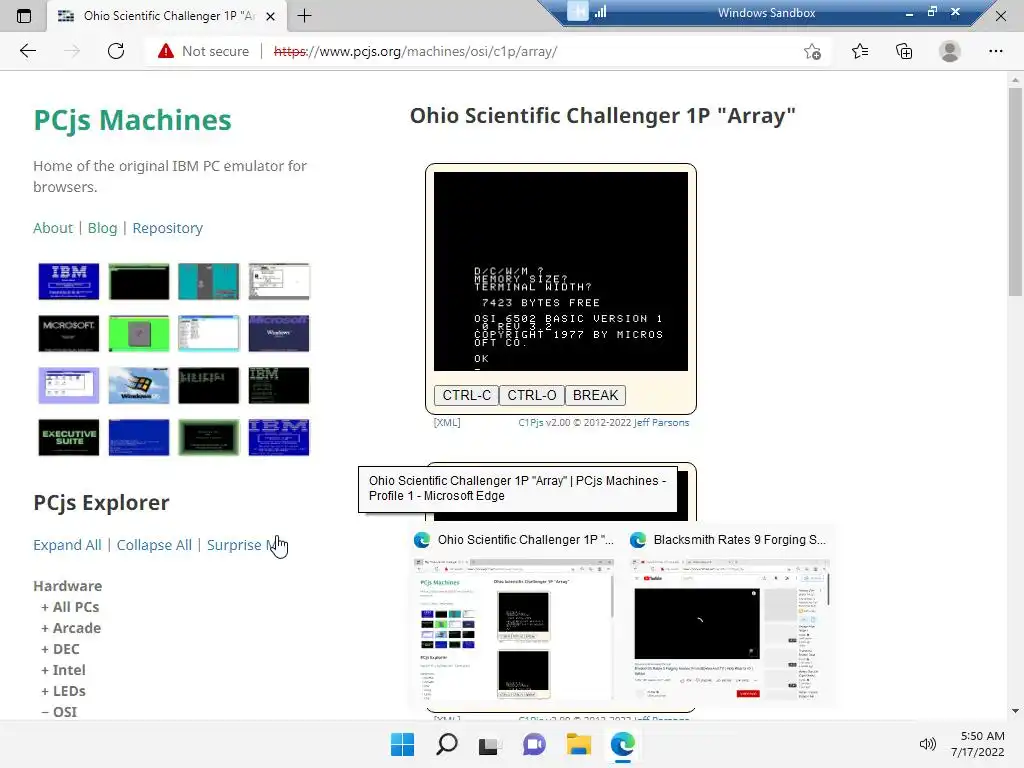Viewport: 1024px width, 768px height.
Task: Collapse the OSI tree item
Action: coord(59,711)
